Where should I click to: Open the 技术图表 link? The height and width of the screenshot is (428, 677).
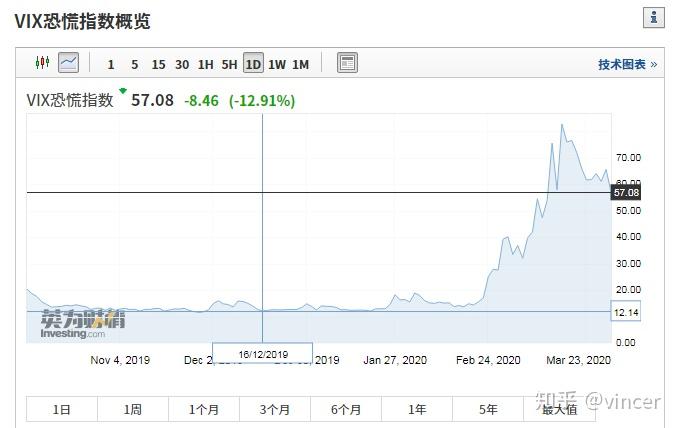pyautogui.click(x=627, y=65)
